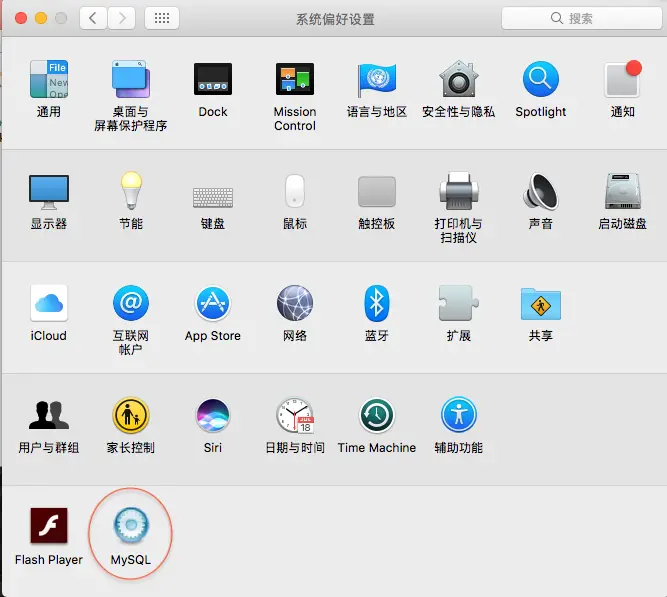Open the MySQL preferences pane

[131, 526]
